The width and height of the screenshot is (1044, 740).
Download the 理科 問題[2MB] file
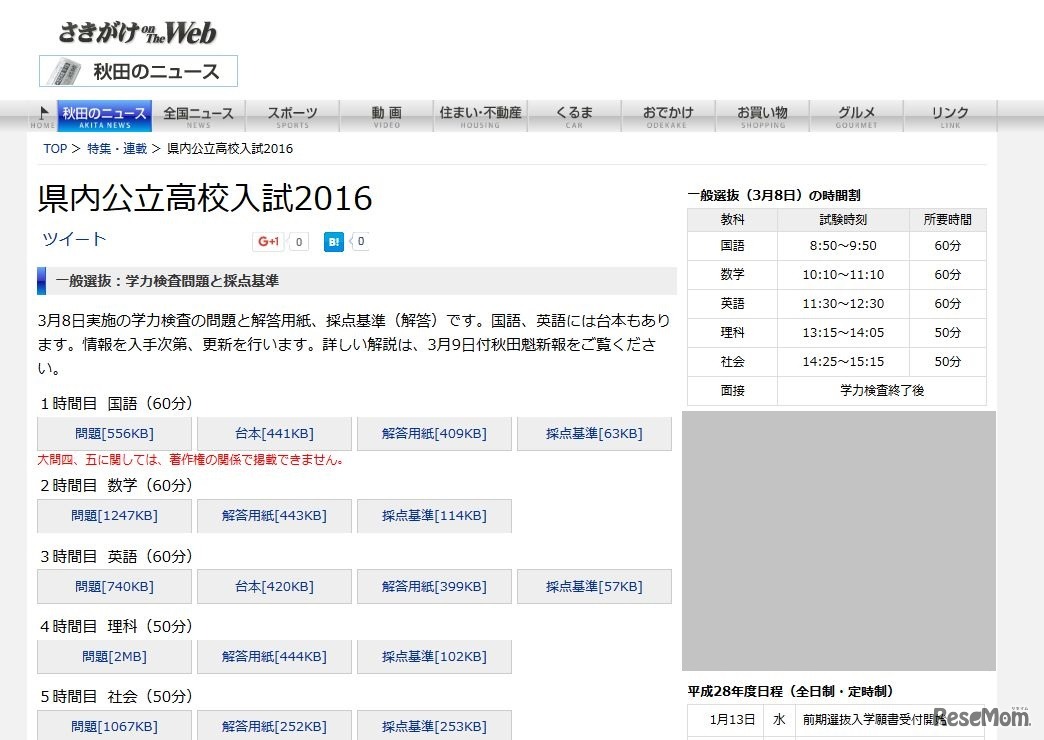click(113, 656)
